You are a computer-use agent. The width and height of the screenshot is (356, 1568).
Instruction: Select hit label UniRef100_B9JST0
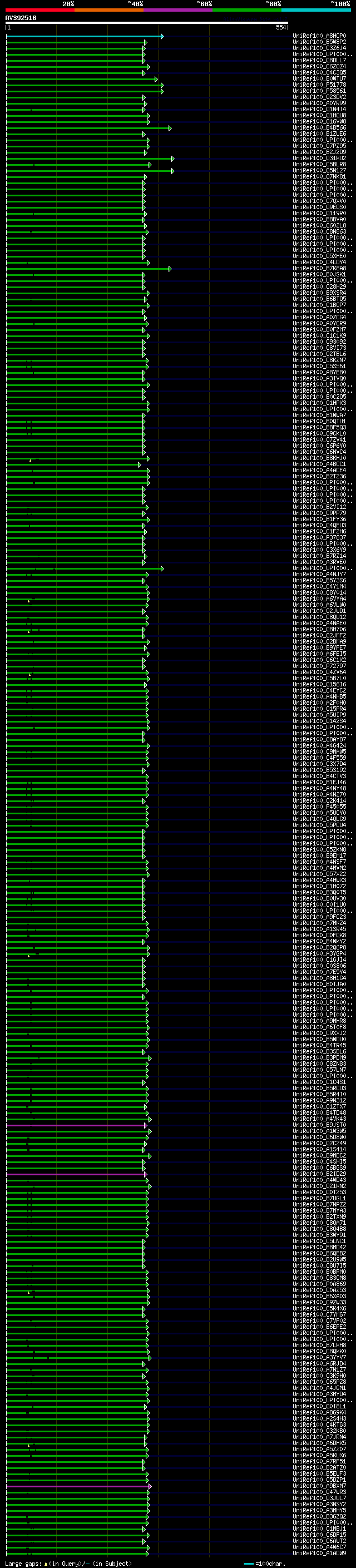[319, 1125]
